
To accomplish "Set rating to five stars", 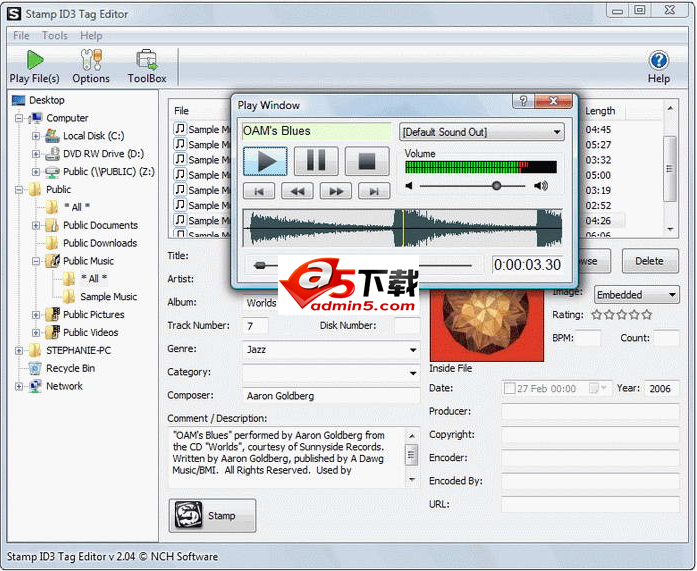I will tap(646, 315).
